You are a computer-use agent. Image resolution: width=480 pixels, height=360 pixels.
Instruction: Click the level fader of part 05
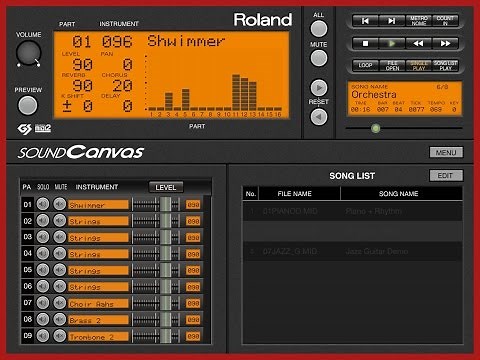click(165, 270)
